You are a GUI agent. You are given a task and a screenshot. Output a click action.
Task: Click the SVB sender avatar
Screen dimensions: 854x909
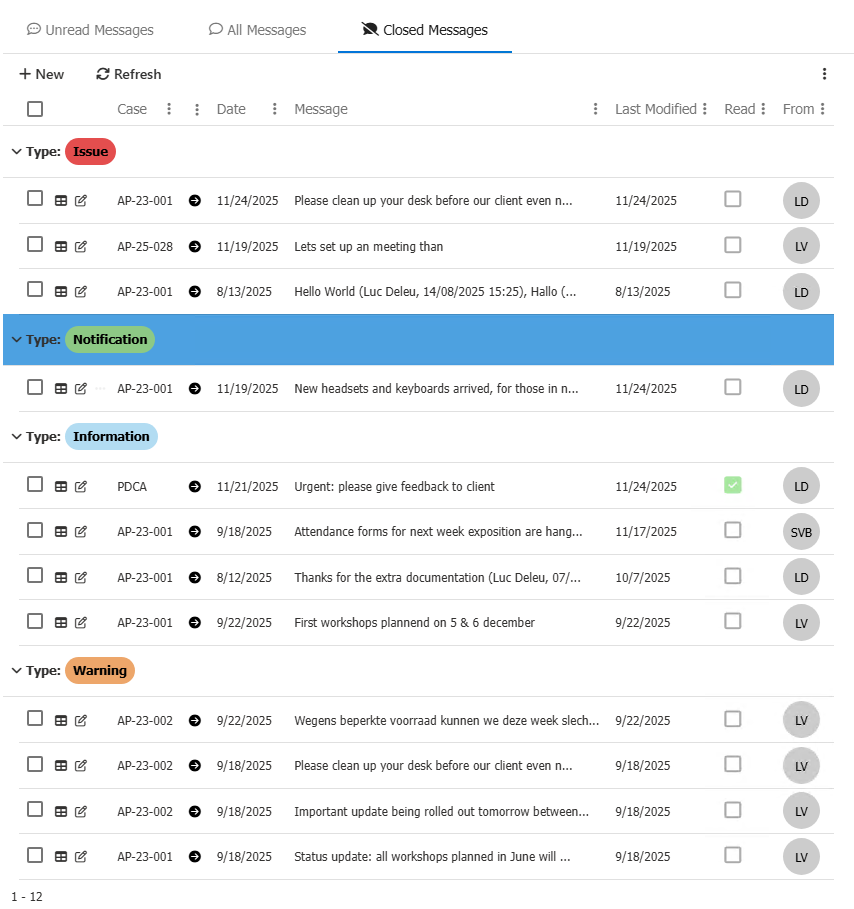pos(801,532)
